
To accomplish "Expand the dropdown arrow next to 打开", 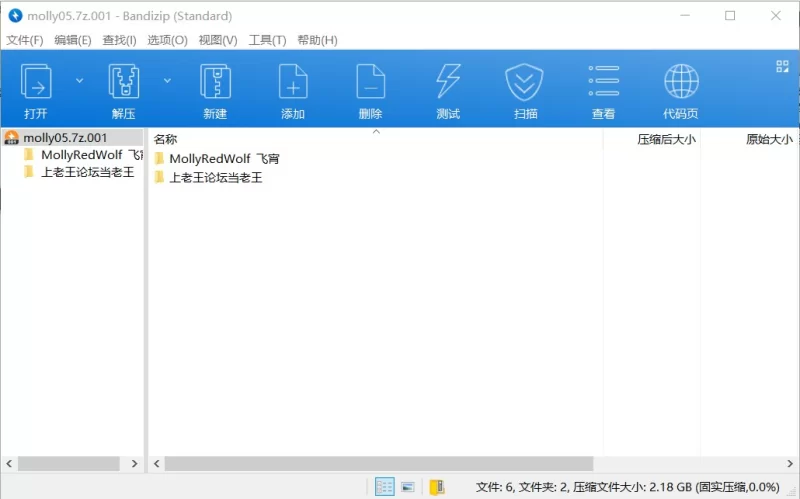I will coord(80,81).
